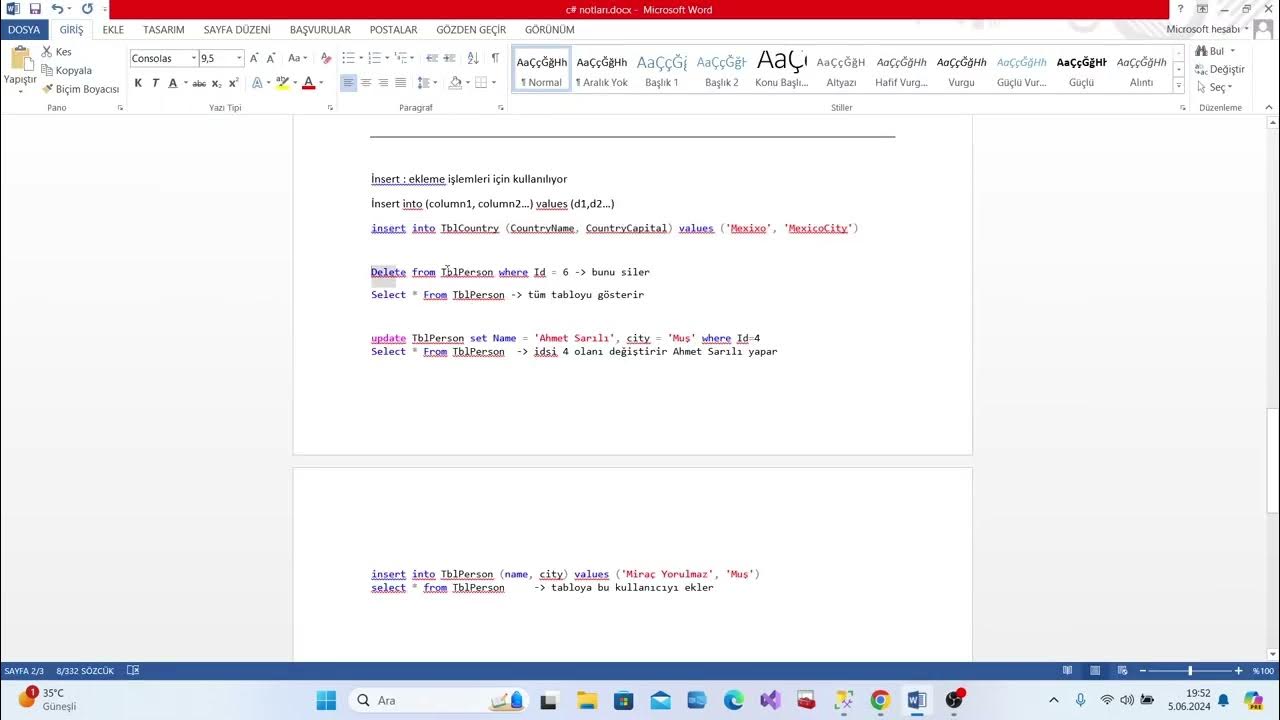
Task: Open Word help question mark
Action: click(1180, 9)
